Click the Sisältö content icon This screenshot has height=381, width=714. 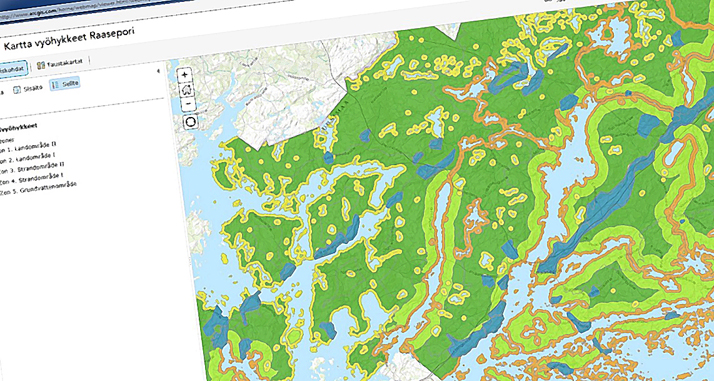click(17, 90)
